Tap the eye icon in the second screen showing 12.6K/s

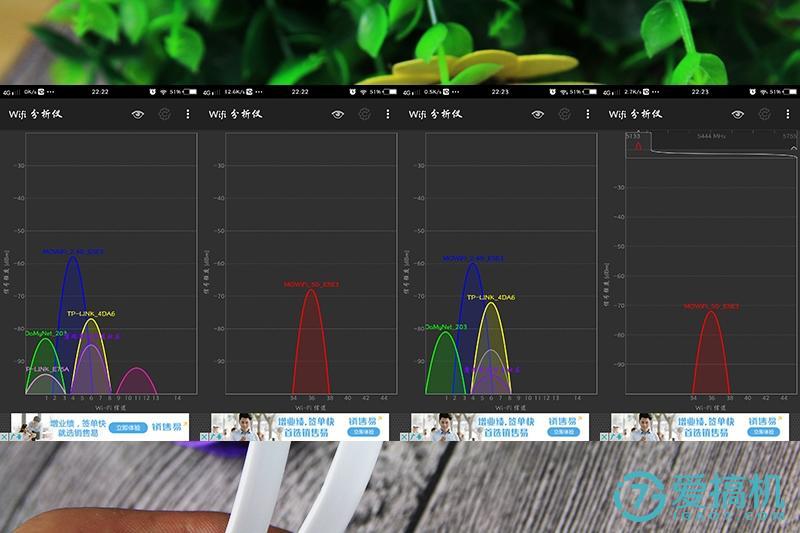tap(337, 114)
